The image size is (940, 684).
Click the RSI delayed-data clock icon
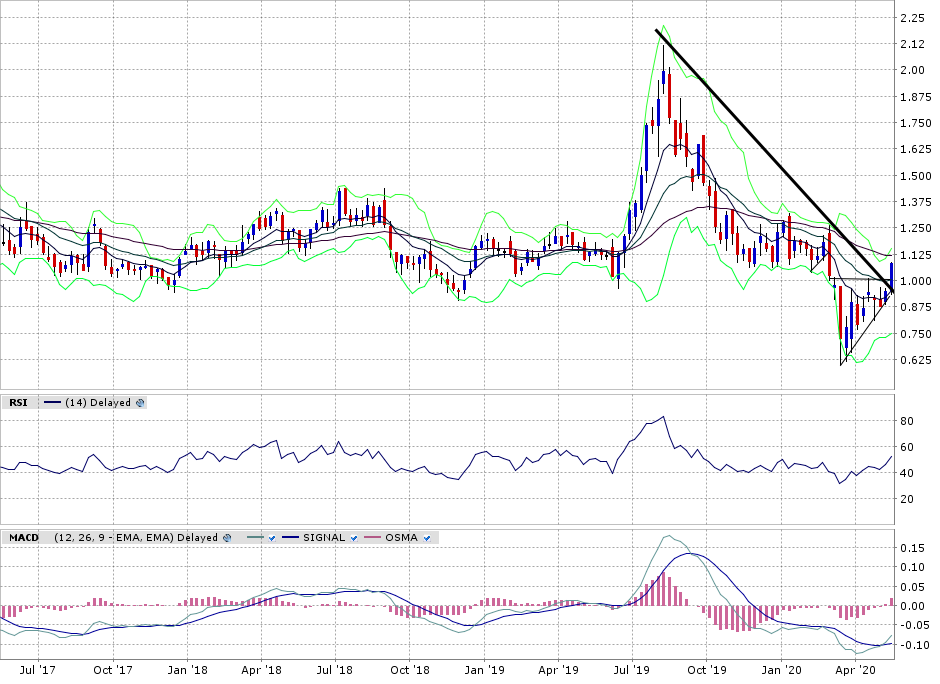click(140, 403)
